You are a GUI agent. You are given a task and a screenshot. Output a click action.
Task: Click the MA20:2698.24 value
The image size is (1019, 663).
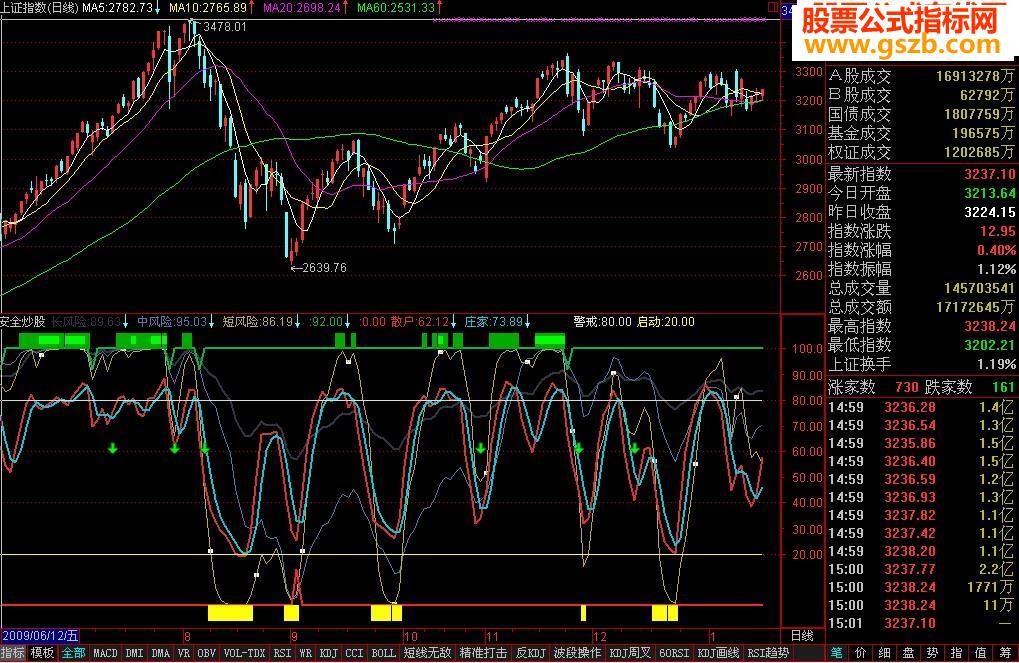[x=302, y=8]
